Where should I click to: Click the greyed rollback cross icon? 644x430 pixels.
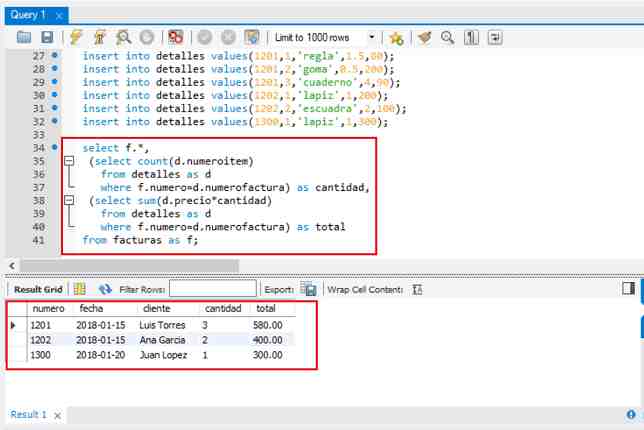click(228, 38)
